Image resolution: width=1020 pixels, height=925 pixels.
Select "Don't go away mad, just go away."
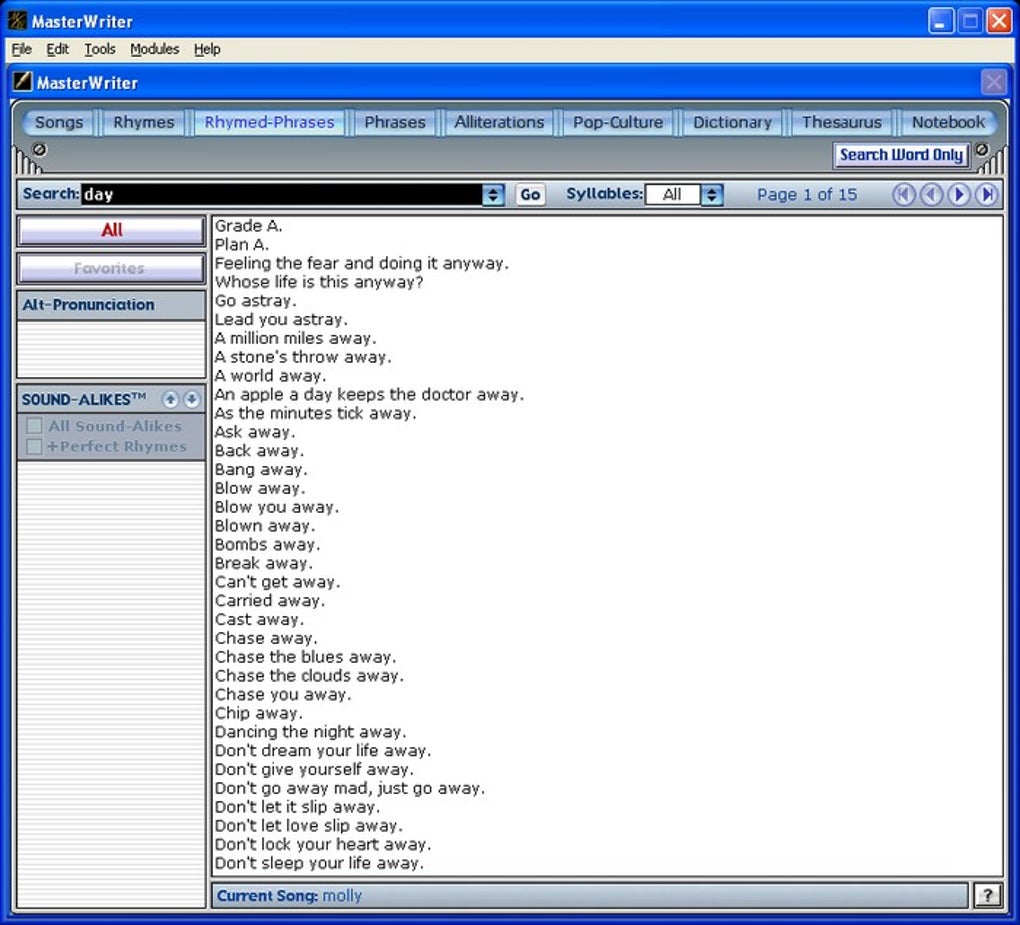click(350, 788)
